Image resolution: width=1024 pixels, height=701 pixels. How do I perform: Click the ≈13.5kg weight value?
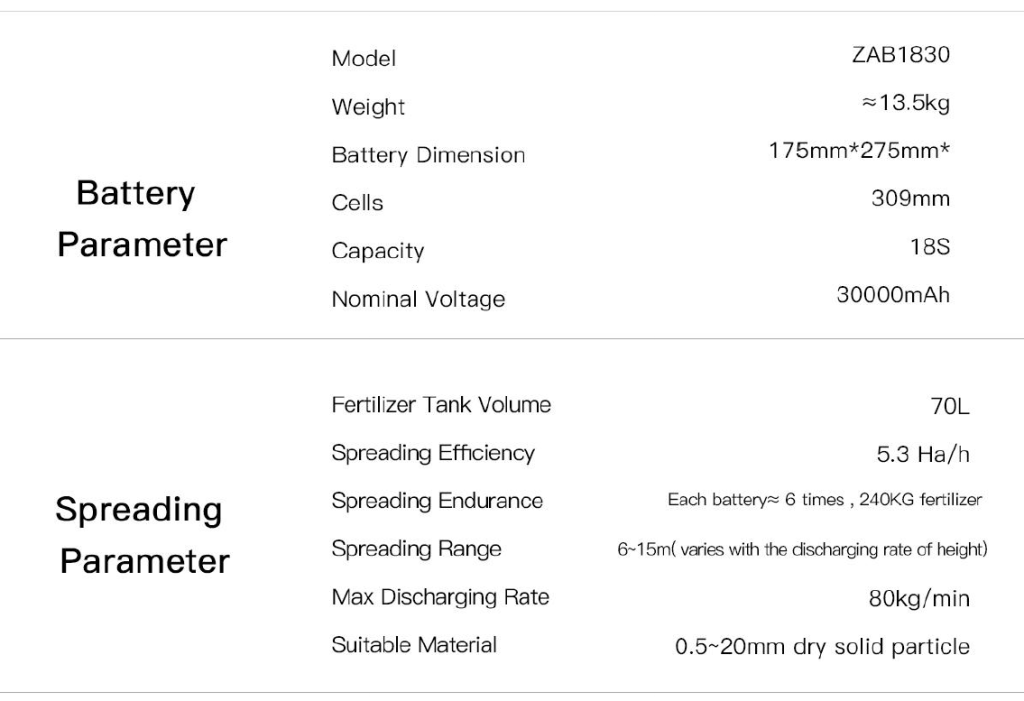pyautogui.click(x=905, y=103)
